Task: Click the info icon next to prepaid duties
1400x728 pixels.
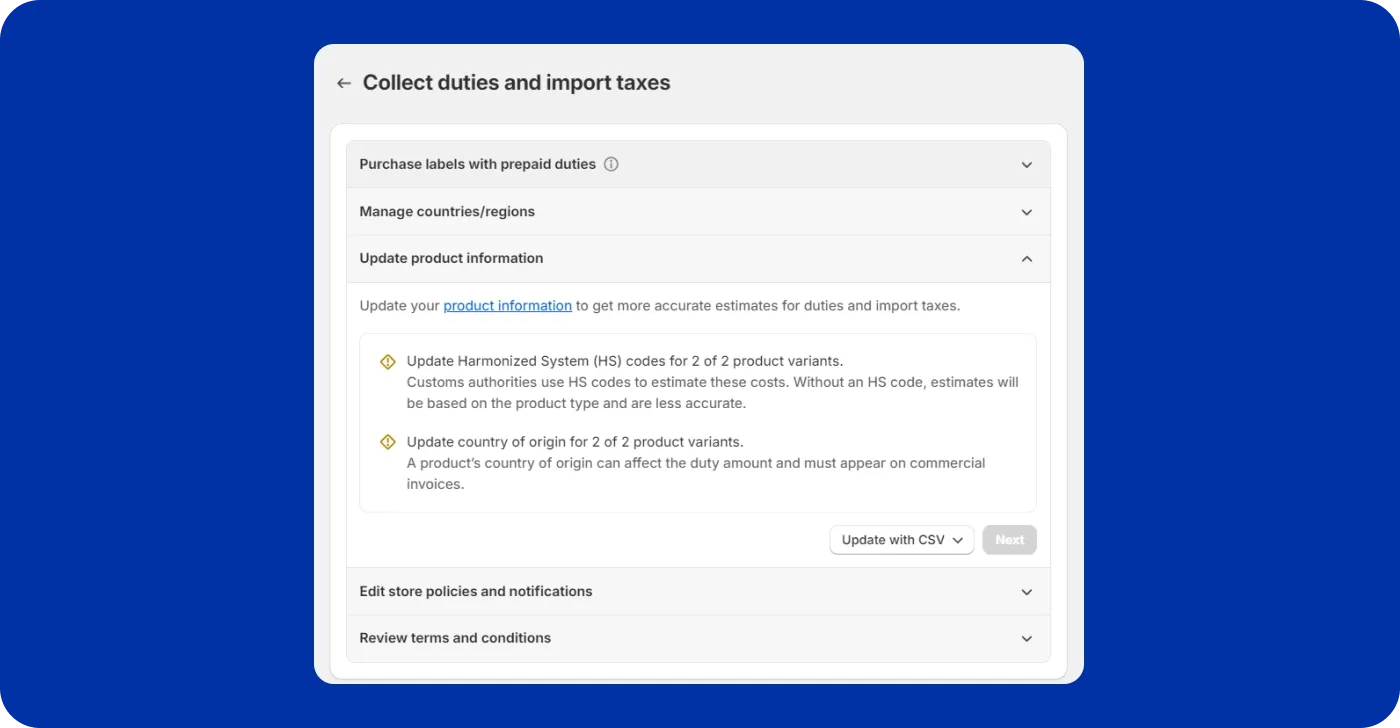Action: (611, 164)
